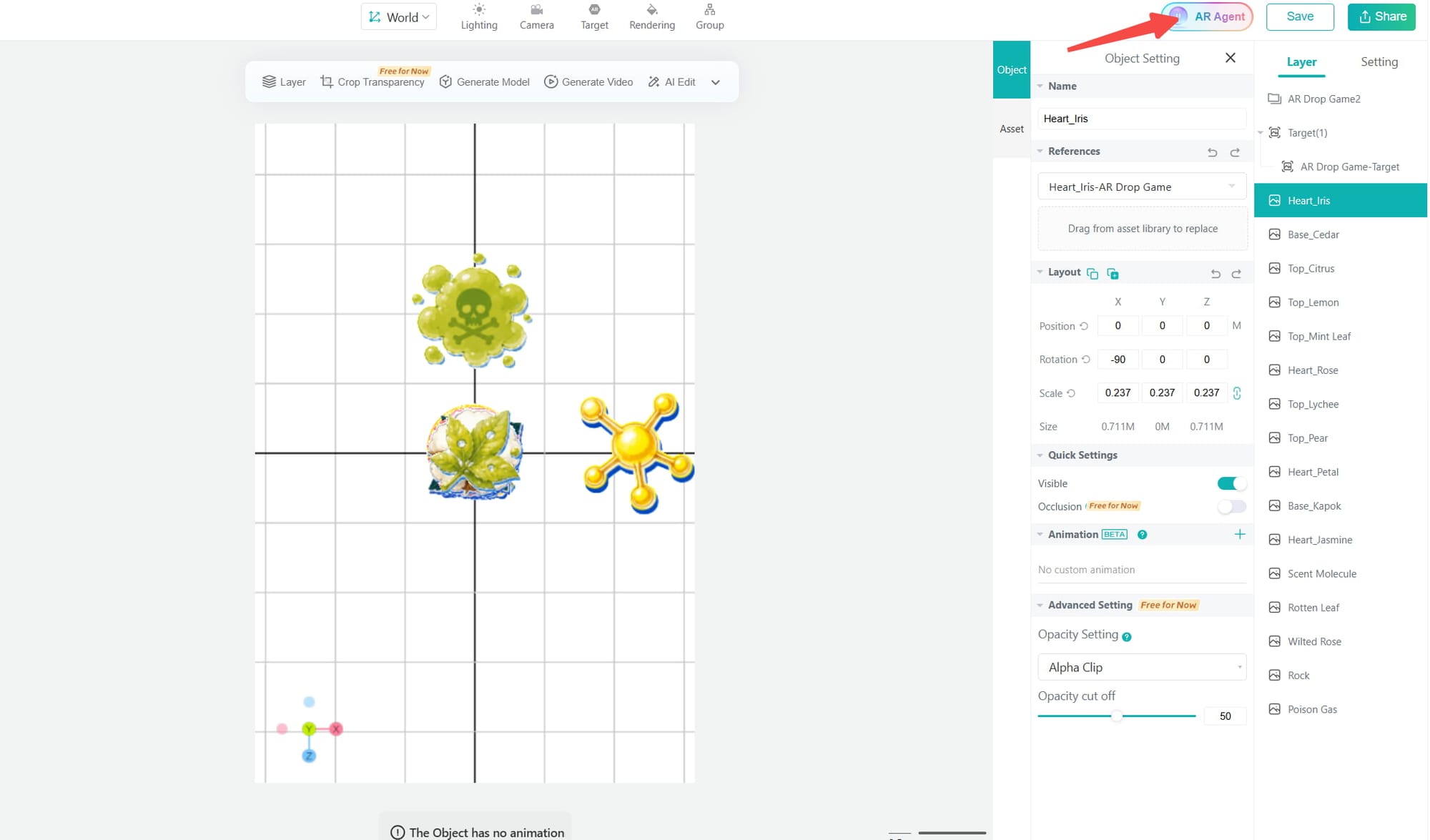
Task: Redo in the Layout section
Action: click(x=1236, y=274)
